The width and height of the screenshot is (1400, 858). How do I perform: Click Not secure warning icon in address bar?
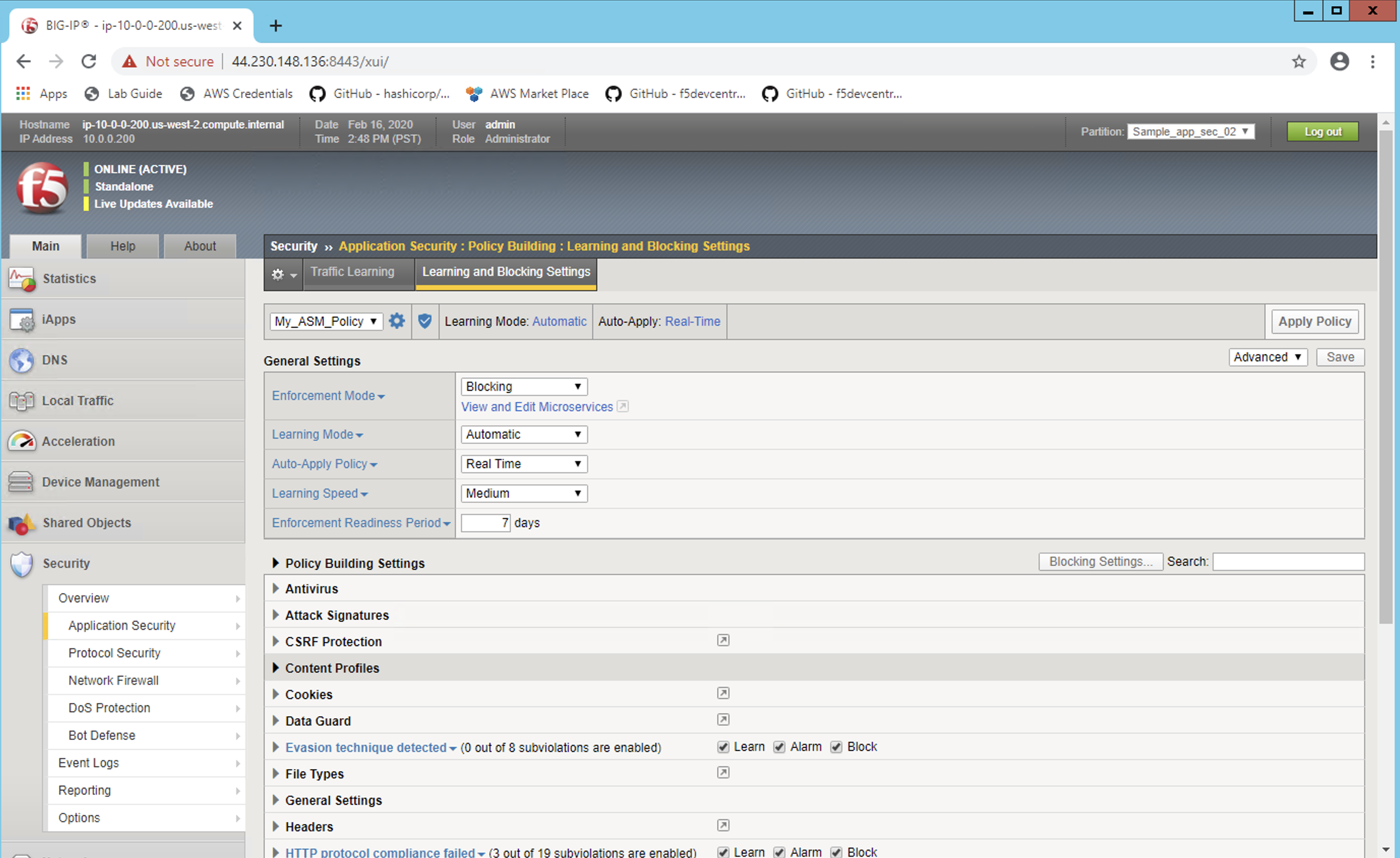(x=130, y=62)
